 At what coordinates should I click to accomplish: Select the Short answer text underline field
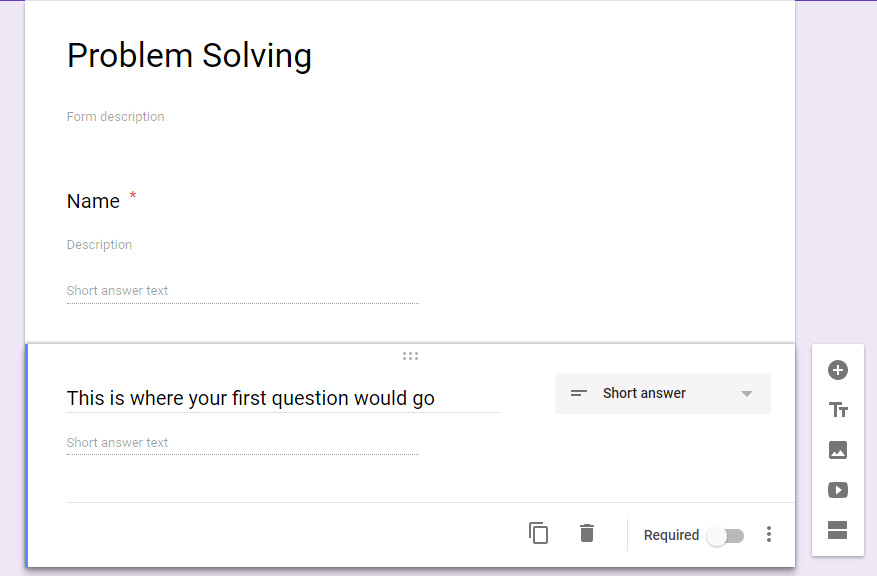(x=242, y=442)
